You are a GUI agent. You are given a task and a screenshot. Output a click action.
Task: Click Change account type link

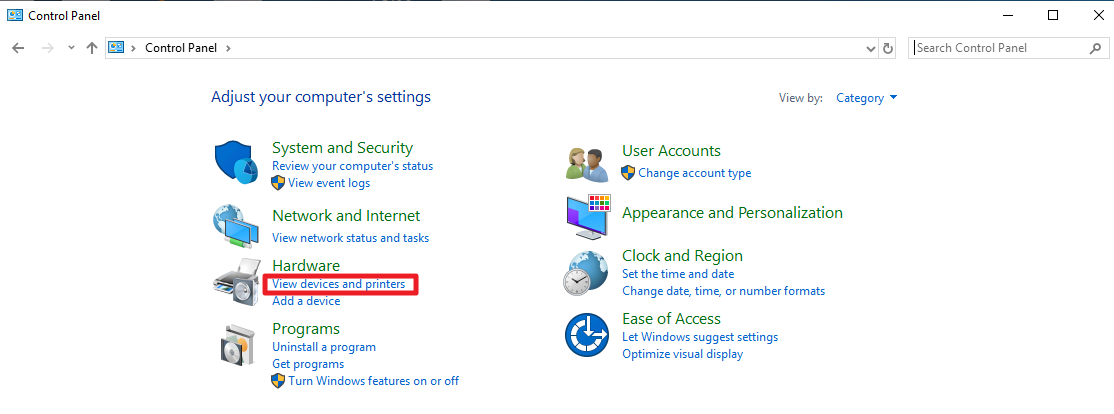click(694, 173)
